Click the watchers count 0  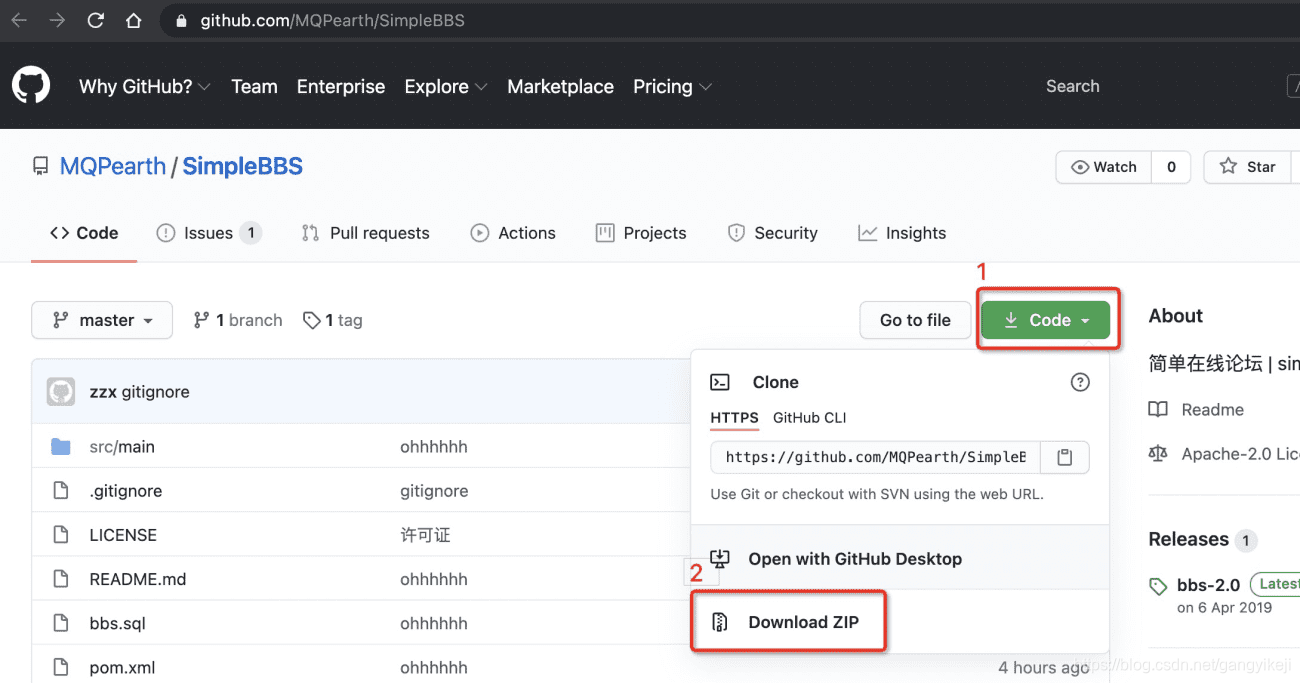pyautogui.click(x=1171, y=167)
